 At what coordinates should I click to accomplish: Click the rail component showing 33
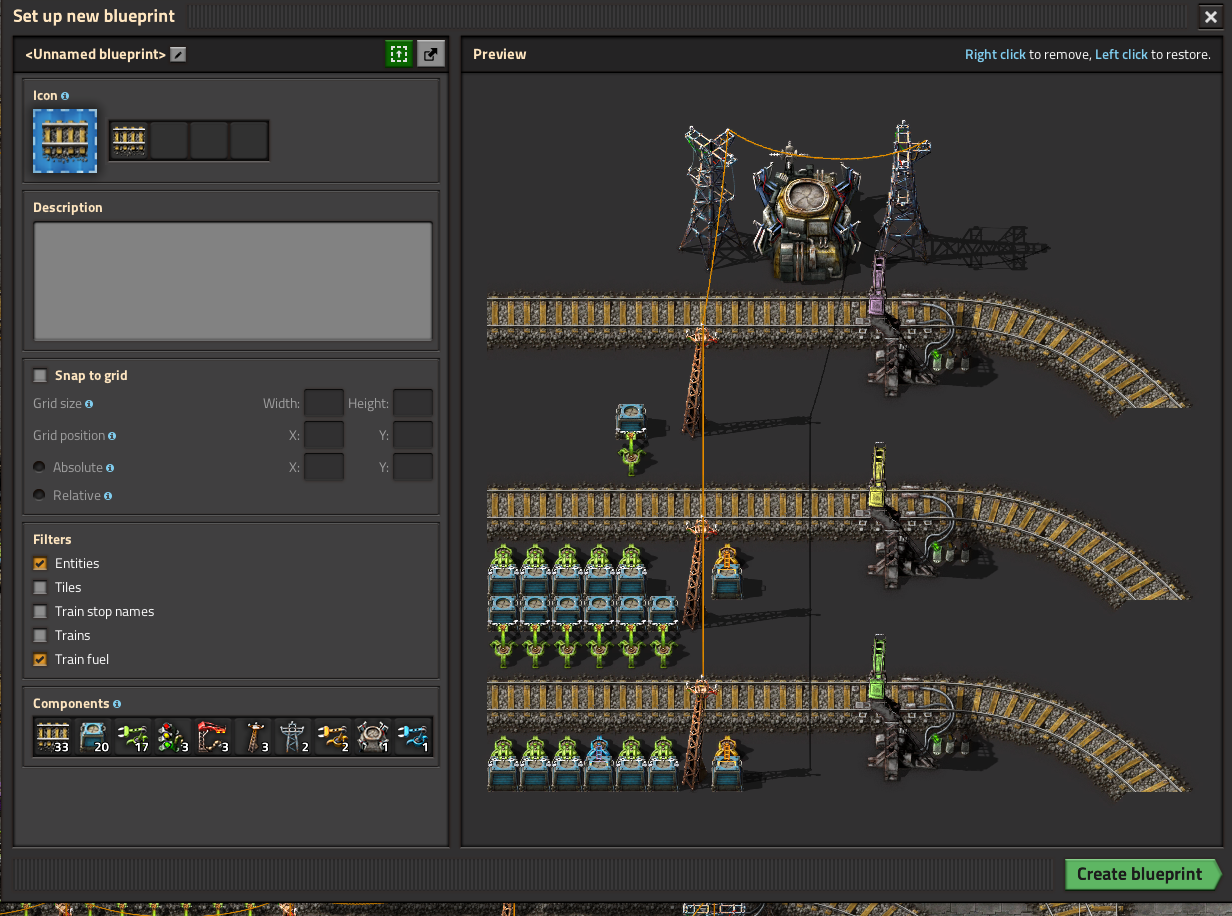point(53,737)
